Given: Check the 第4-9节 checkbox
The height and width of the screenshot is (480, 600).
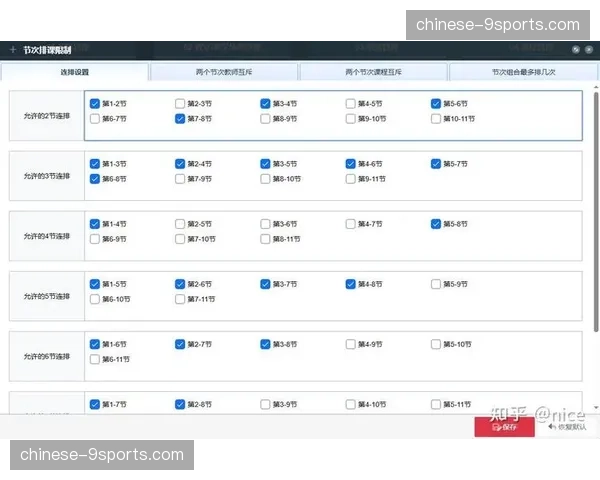Looking at the screenshot, I should click(x=351, y=344).
